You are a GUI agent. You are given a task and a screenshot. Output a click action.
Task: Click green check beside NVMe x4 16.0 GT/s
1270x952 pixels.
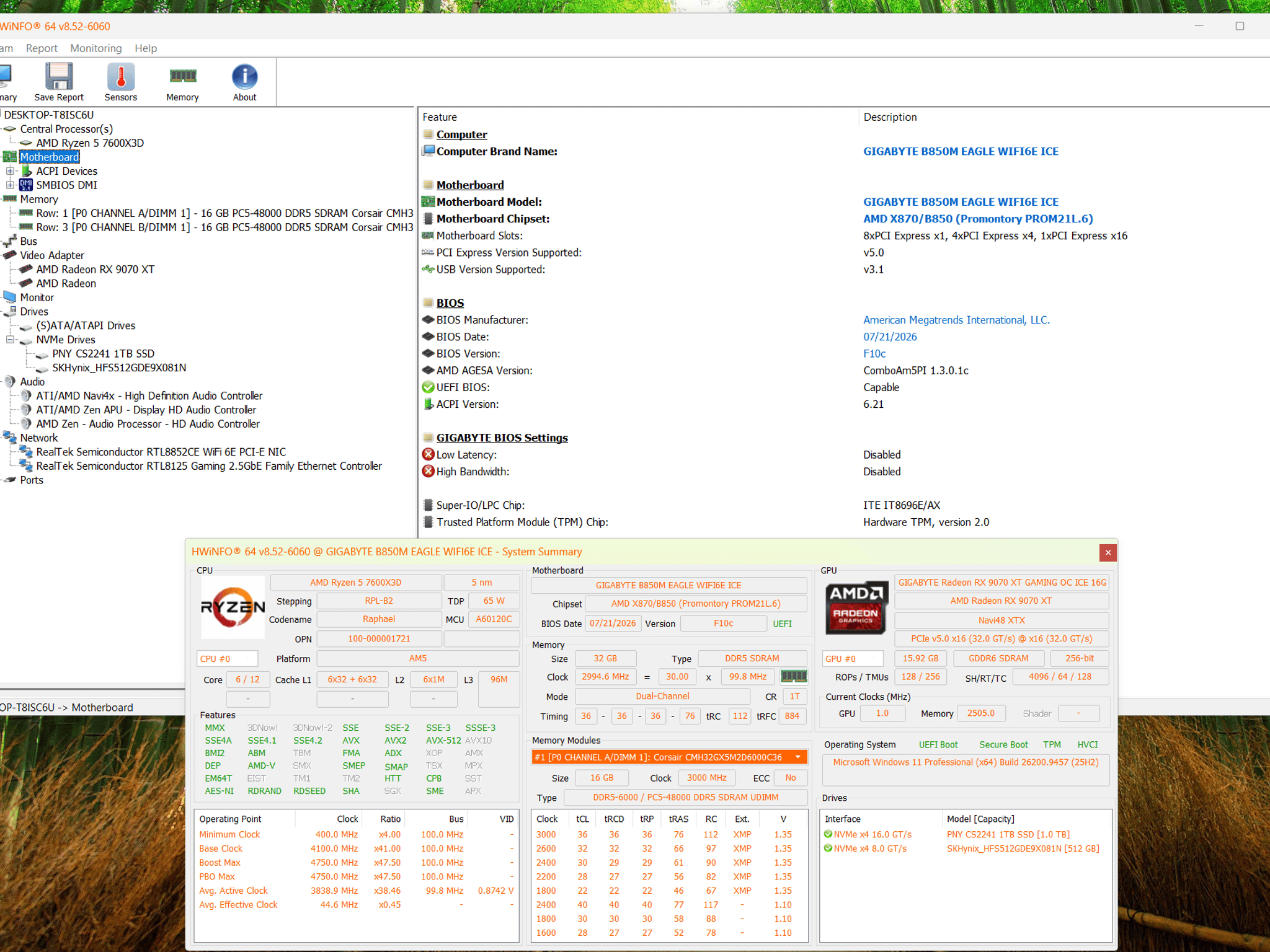click(828, 834)
